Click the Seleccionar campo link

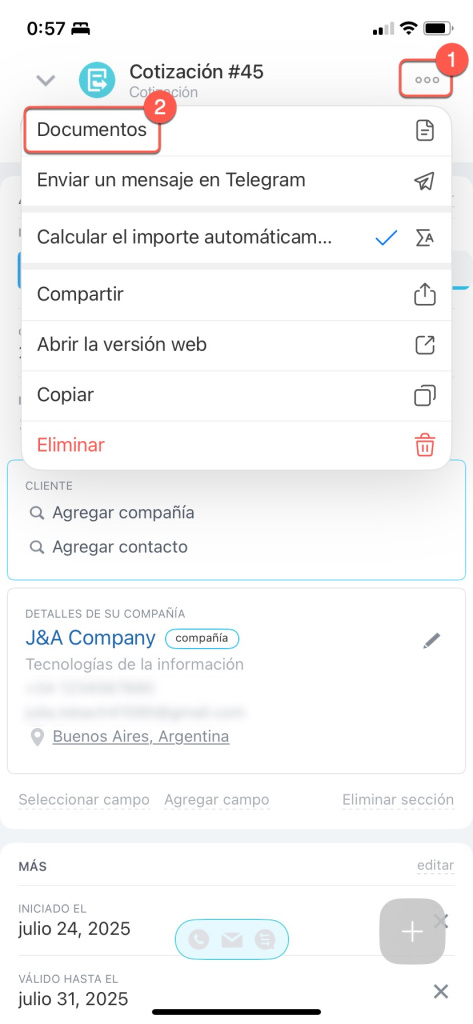[84, 800]
